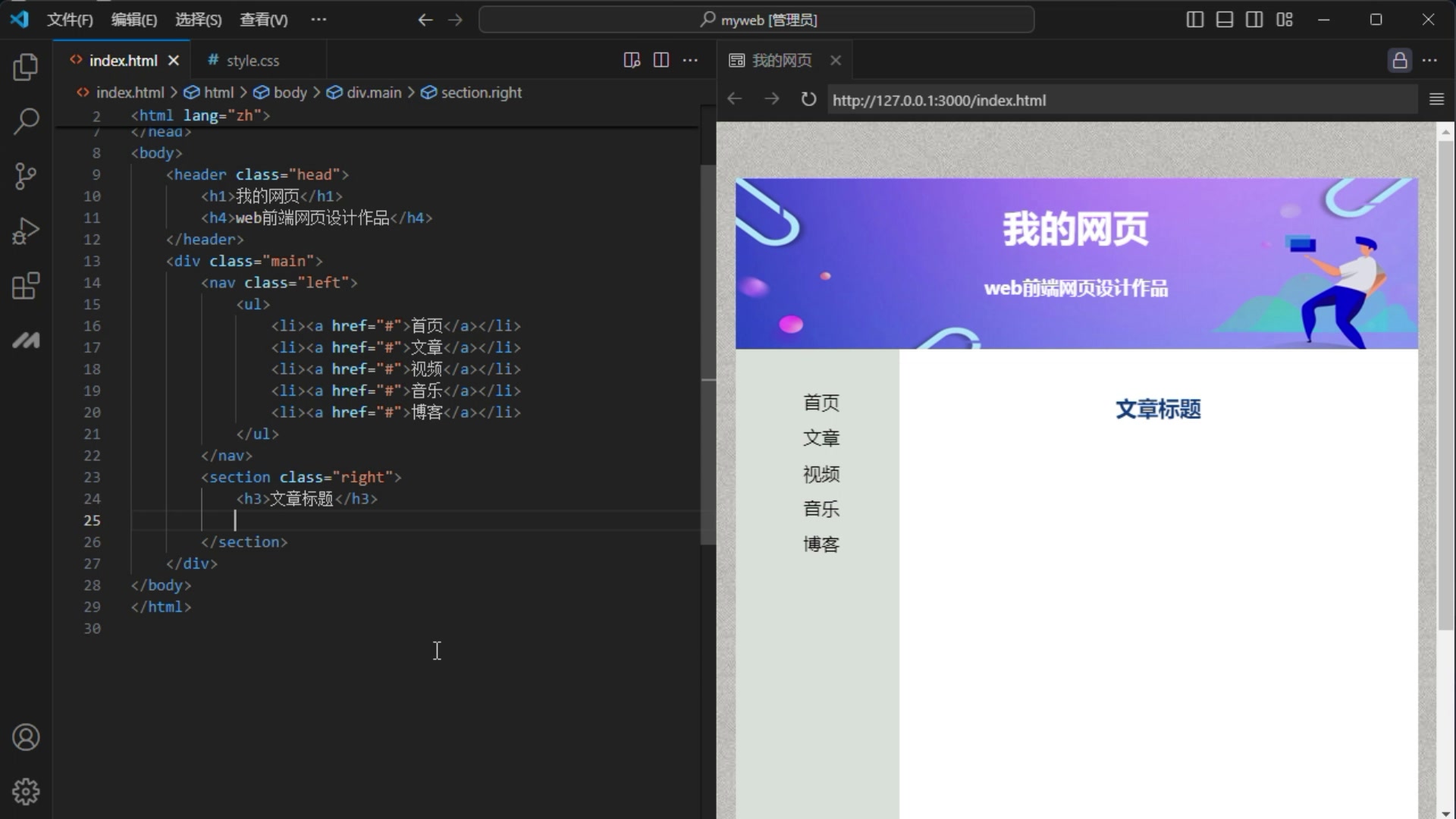1456x819 pixels.
Task: Open the div.main breadcrumb dropdown
Action: click(x=372, y=92)
